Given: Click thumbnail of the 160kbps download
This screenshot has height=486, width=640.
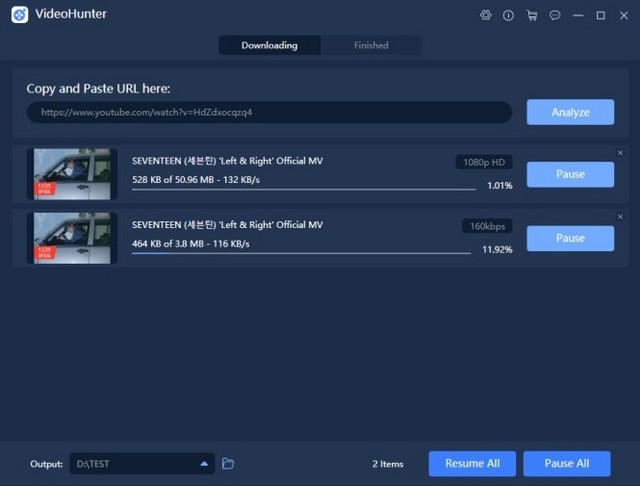Looking at the screenshot, I should coord(72,238).
